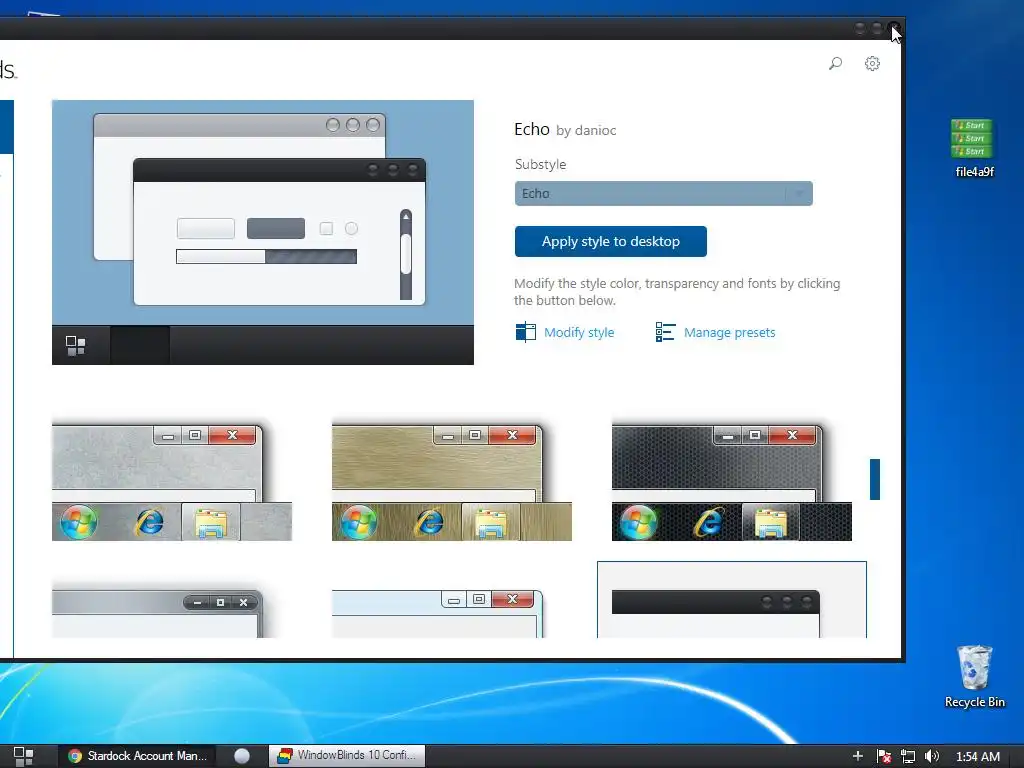Switch to WindowBlinds 10 Config taskbar item

347,756
